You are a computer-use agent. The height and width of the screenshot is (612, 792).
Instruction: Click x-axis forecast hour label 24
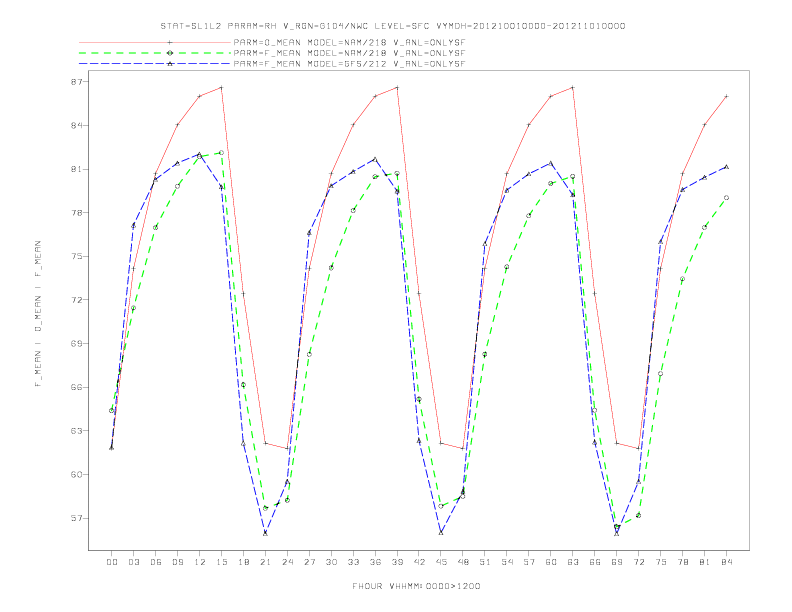click(287, 562)
